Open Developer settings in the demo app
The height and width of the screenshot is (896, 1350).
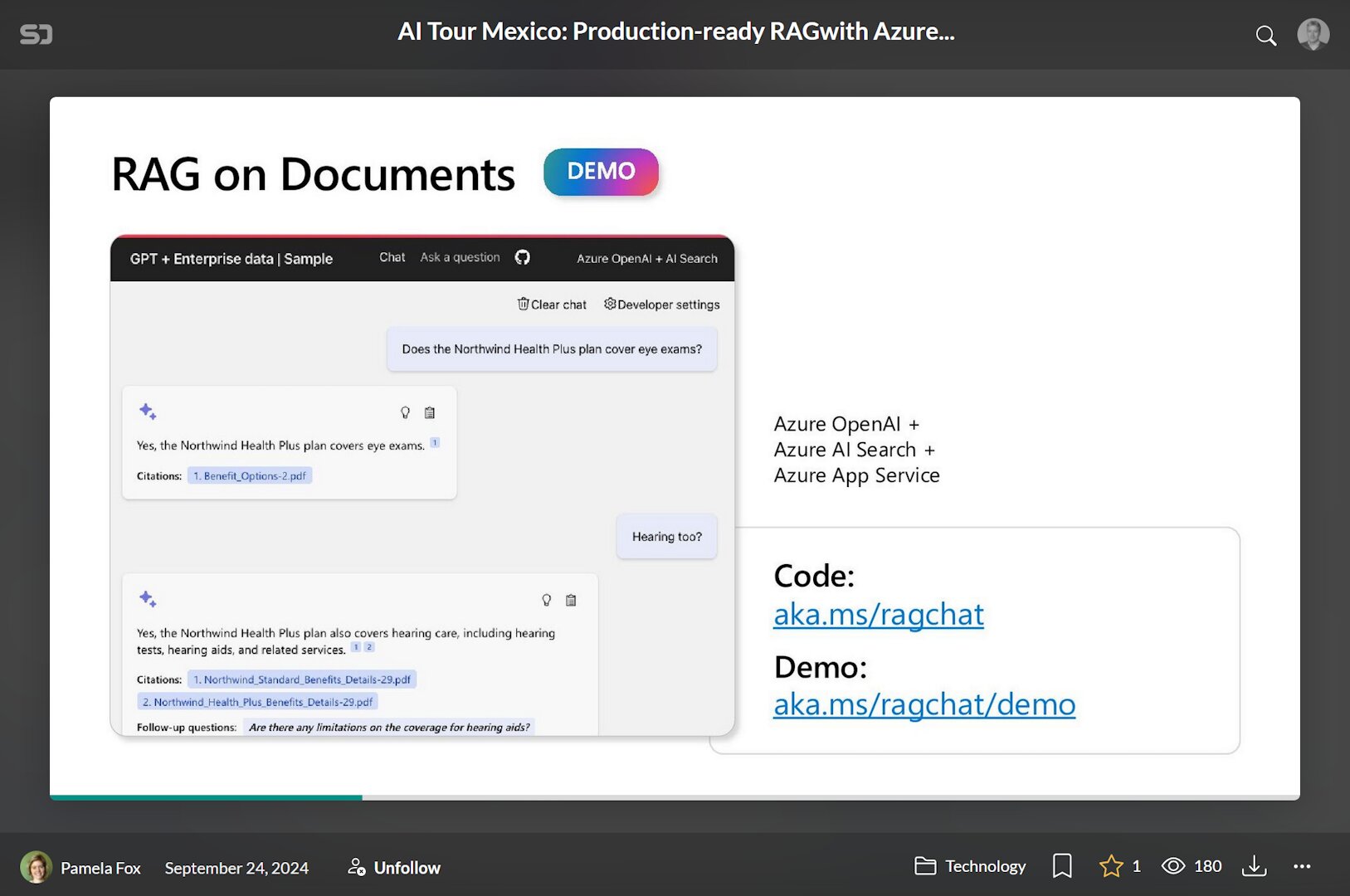pyautogui.click(x=661, y=304)
